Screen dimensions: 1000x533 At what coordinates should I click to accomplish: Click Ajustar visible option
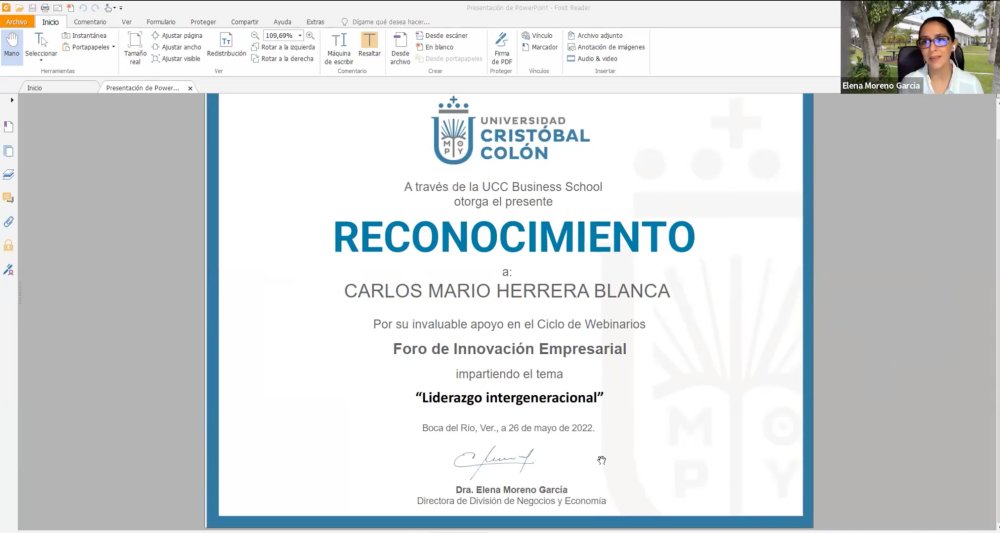pyautogui.click(x=175, y=59)
